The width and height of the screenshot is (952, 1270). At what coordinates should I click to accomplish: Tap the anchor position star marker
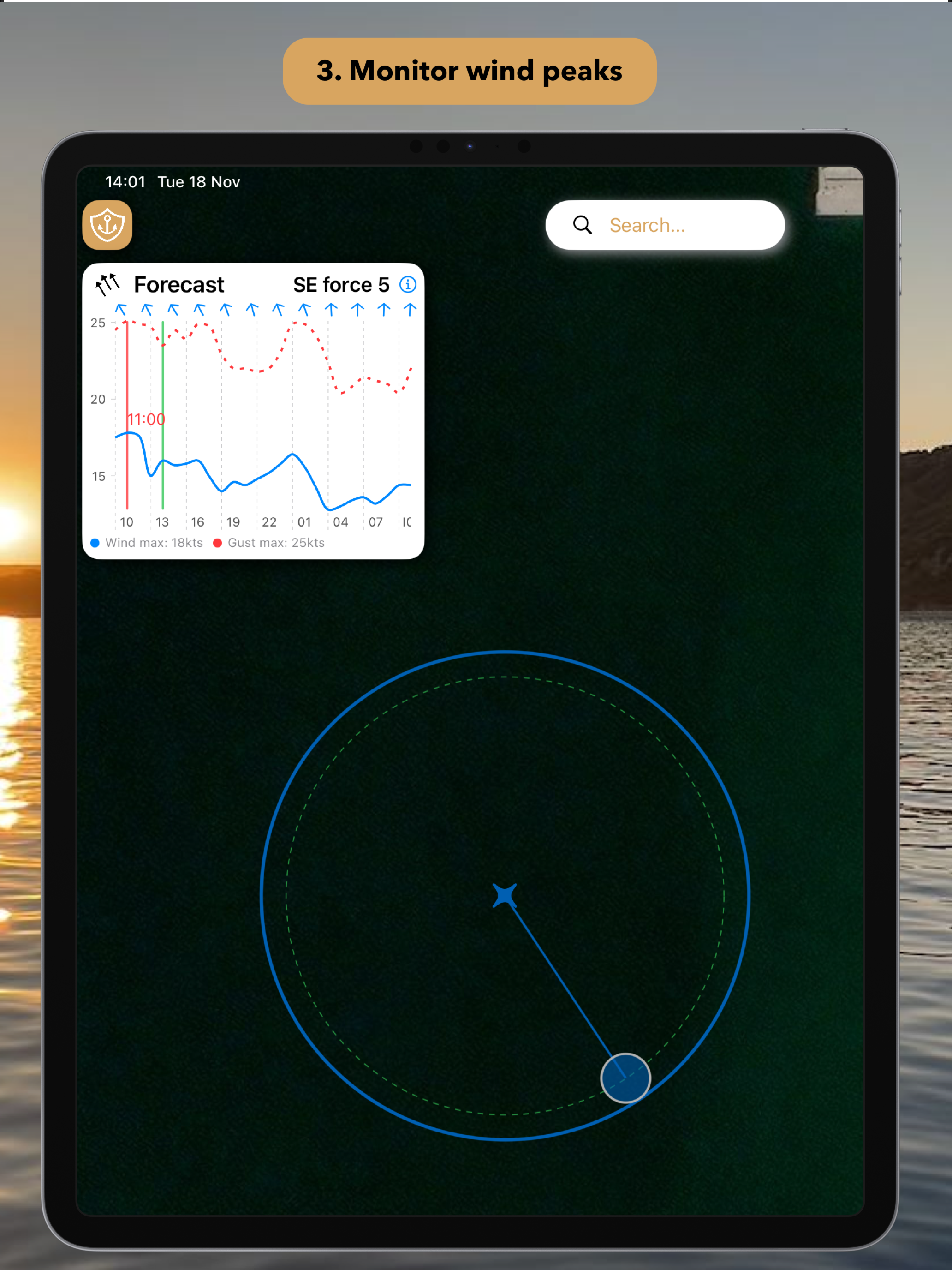505,896
